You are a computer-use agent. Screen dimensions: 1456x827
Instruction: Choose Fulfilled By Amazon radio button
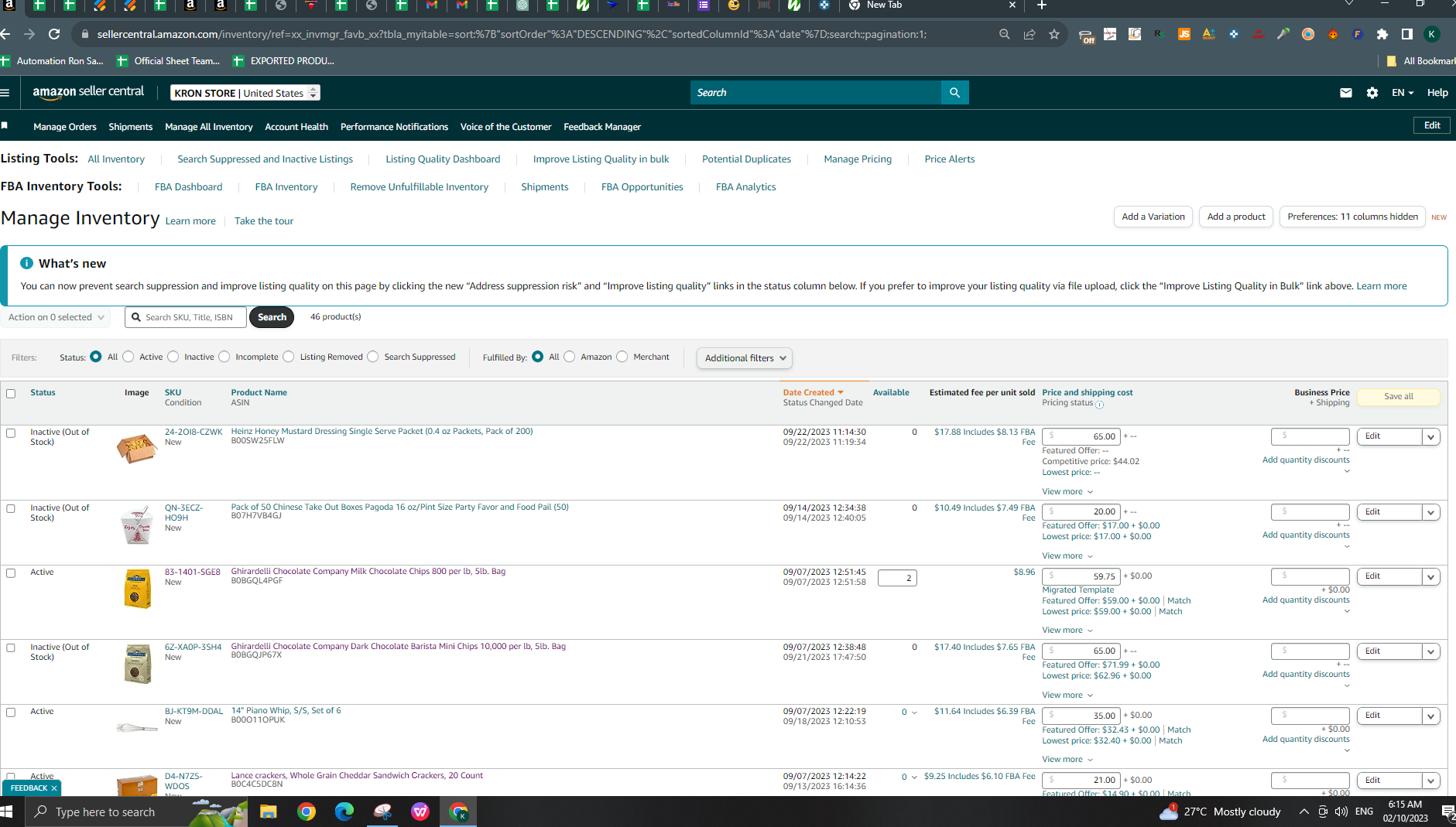[x=570, y=357]
